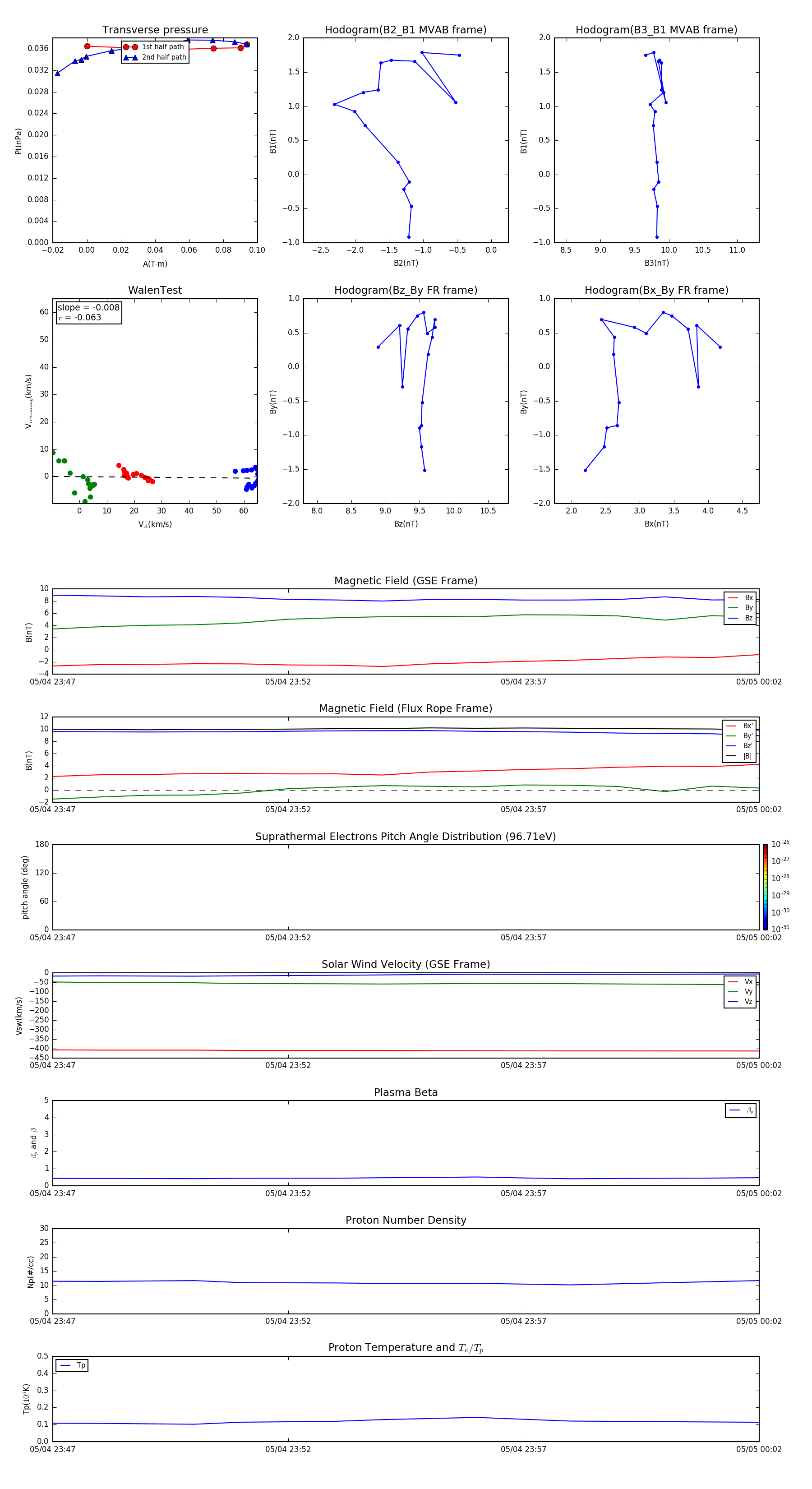Click the 'Proton Temperature and Te/Tp' title
The width and height of the screenshot is (812, 1489).
(406, 1348)
